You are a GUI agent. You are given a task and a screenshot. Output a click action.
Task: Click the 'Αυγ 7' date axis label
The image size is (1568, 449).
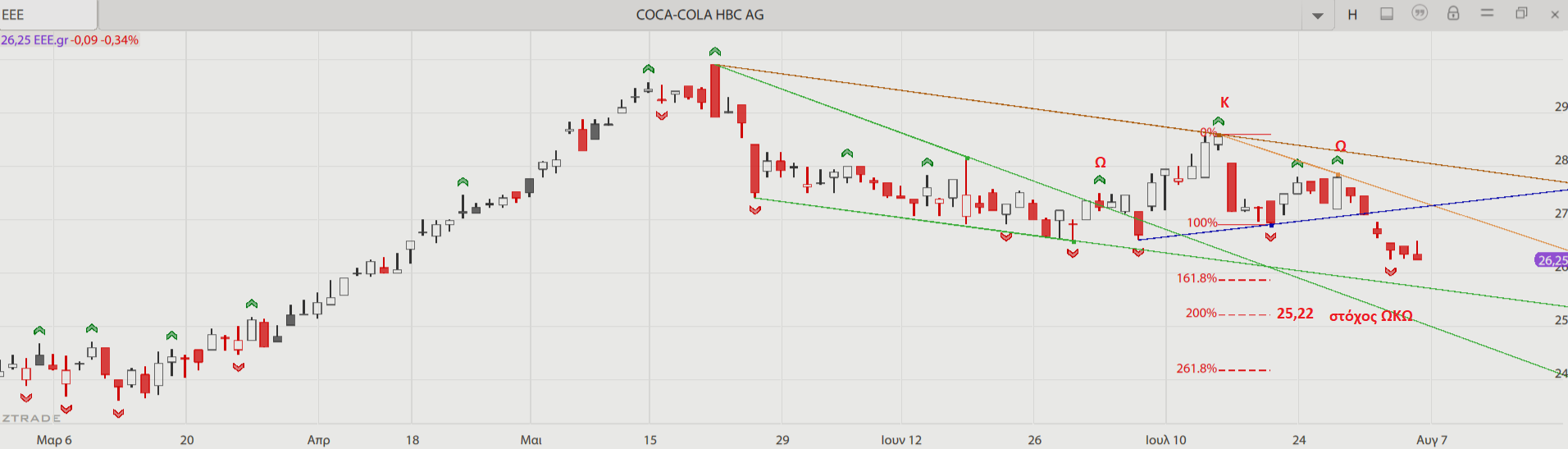pos(1432,440)
